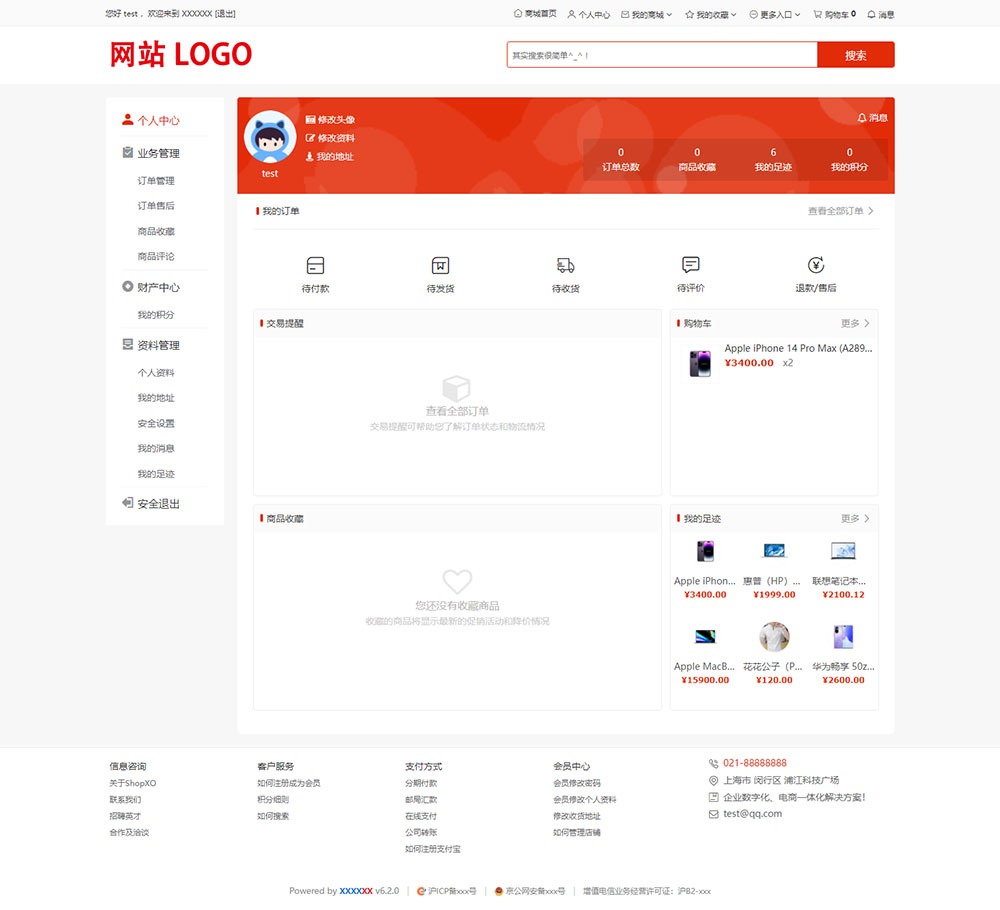This screenshot has width=1000, height=910.
Task: Expand the 更多入口 top dropdown
Action: click(775, 14)
